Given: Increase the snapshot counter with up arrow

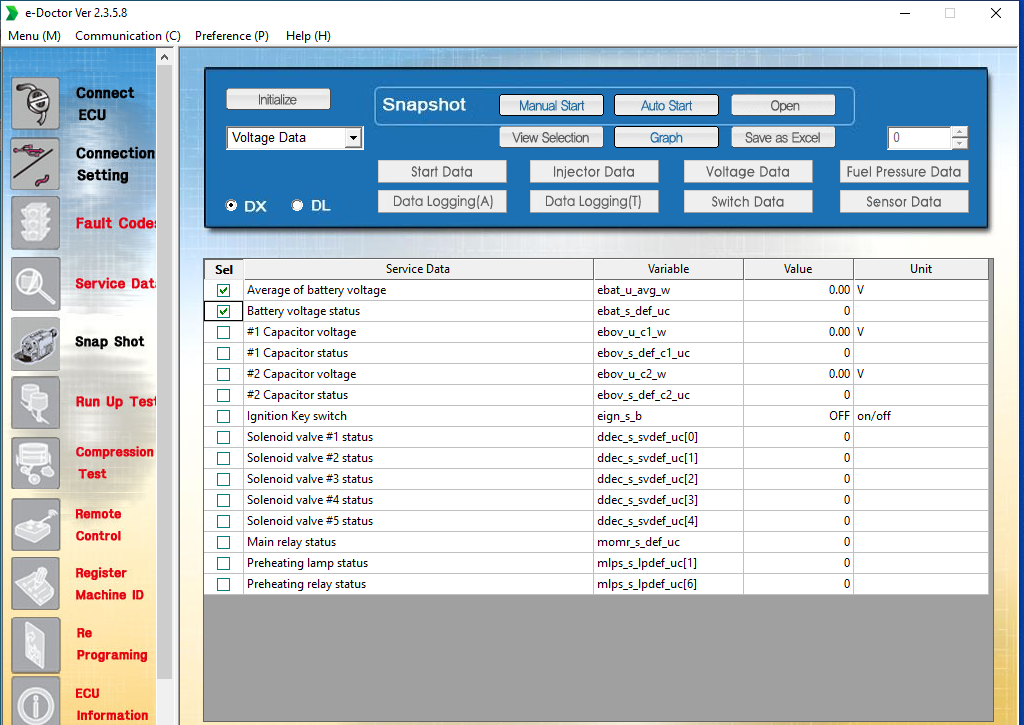Looking at the screenshot, I should [959, 133].
